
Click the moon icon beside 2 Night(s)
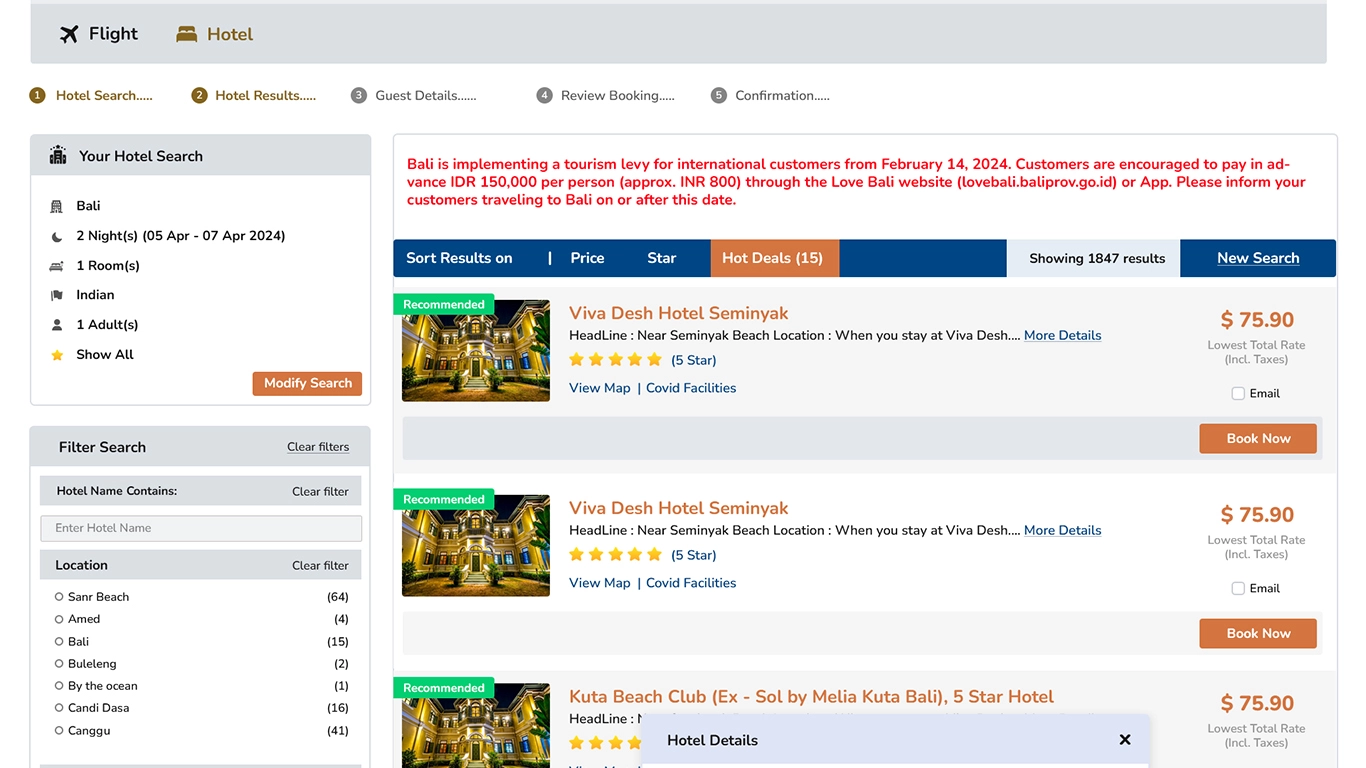(57, 237)
